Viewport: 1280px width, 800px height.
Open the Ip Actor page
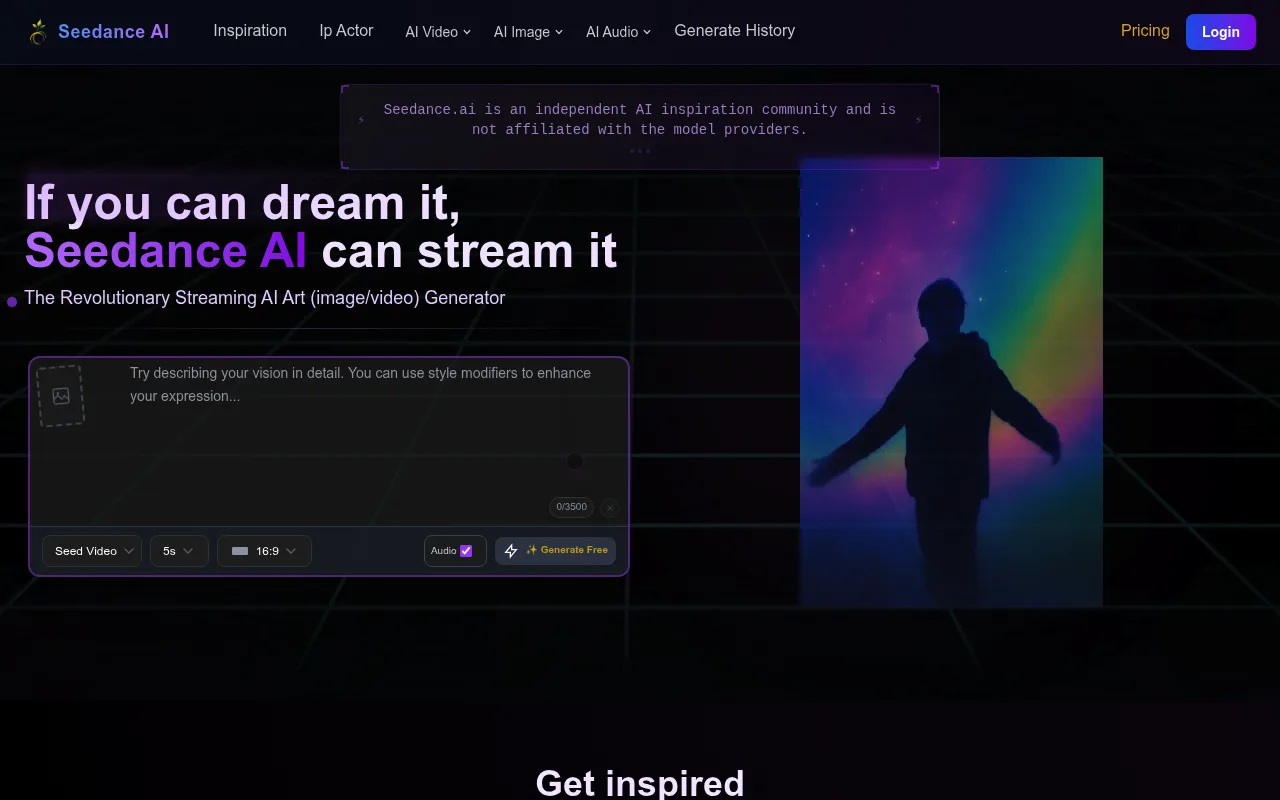(x=346, y=31)
